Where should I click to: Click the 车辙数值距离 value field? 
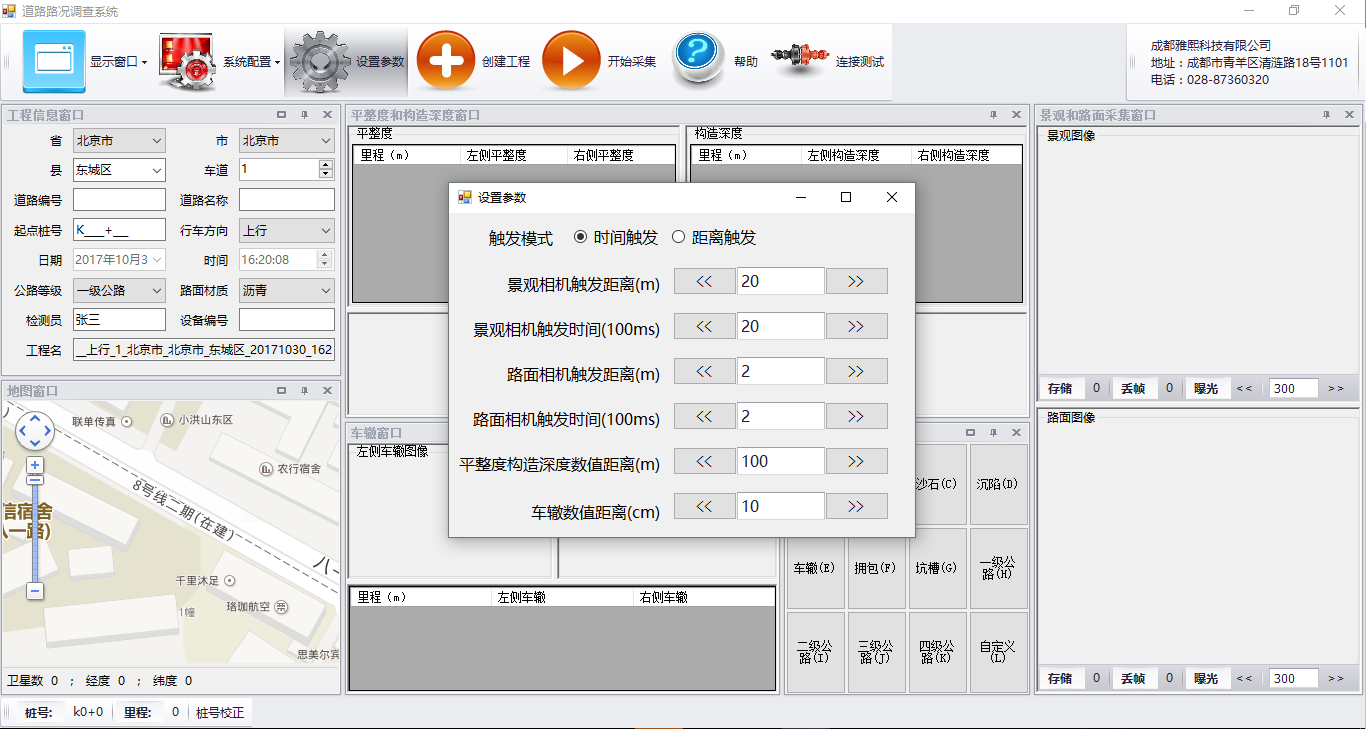(781, 506)
